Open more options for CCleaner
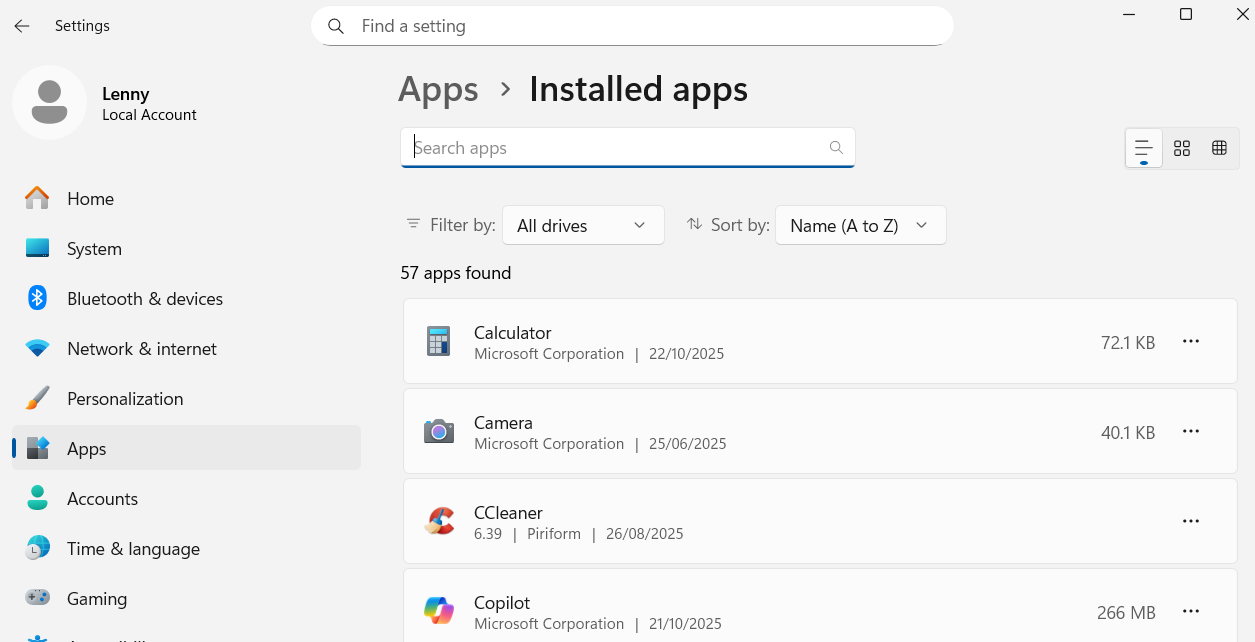This screenshot has height=642, width=1255. click(1190, 522)
